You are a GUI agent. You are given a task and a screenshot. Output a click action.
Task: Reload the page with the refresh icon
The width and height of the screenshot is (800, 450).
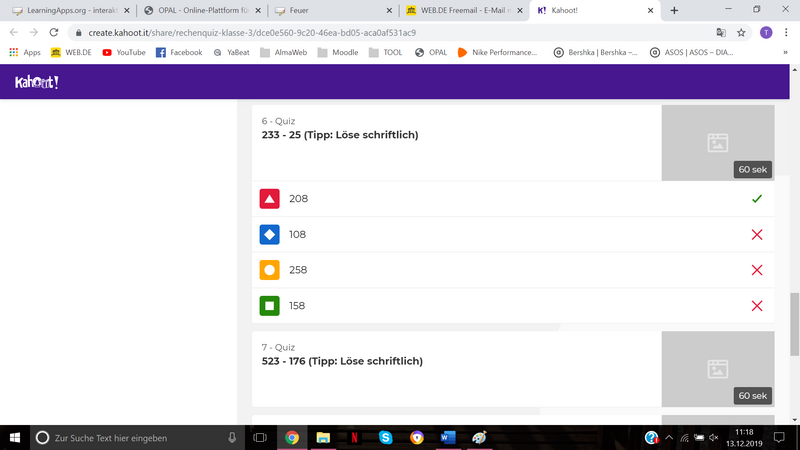tap(57, 32)
